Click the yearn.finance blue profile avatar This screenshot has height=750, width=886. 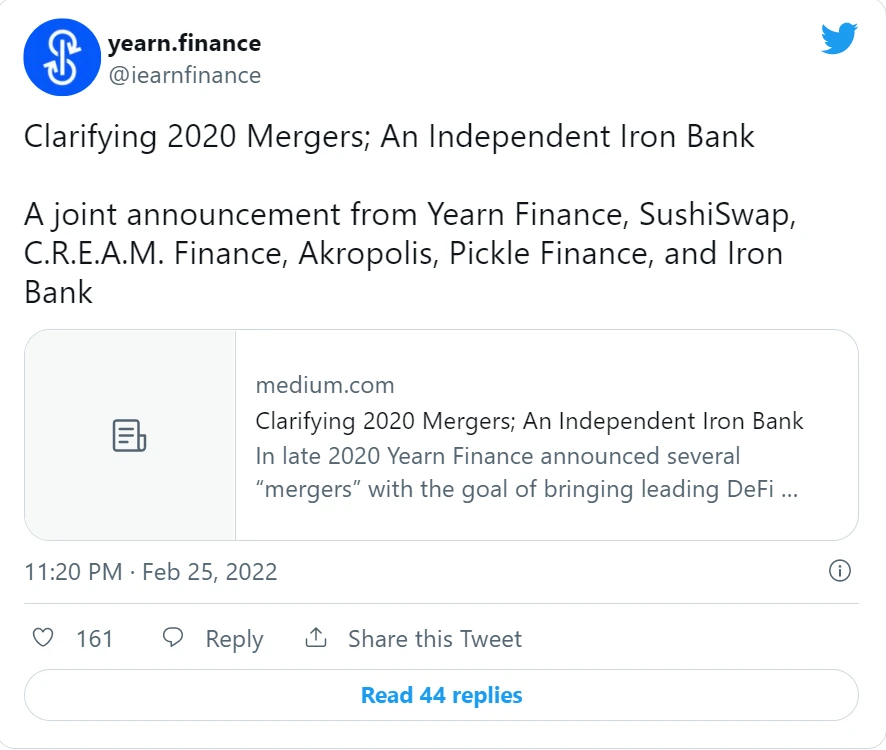pyautogui.click(x=62, y=57)
